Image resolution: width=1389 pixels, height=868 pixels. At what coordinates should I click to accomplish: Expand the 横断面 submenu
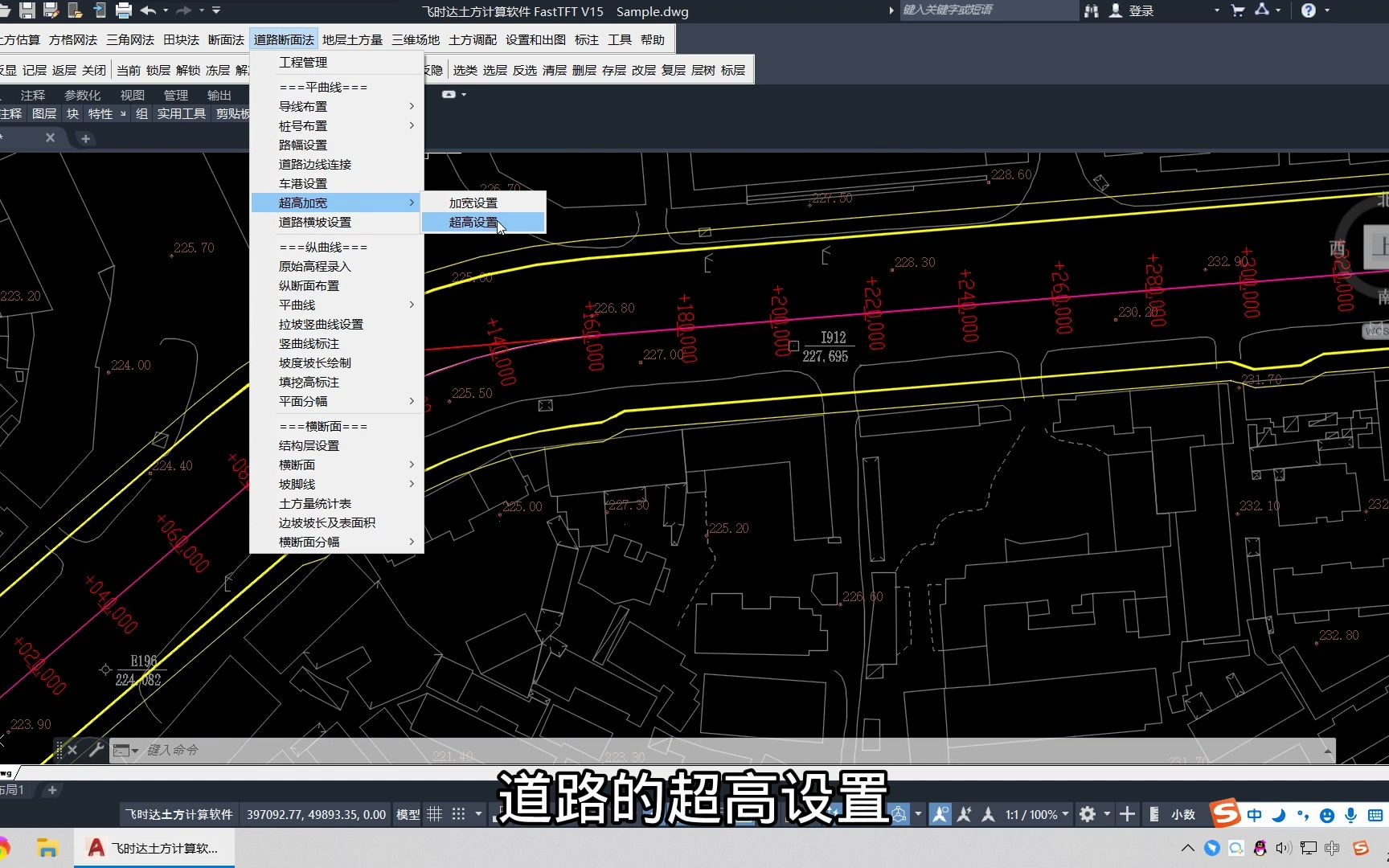[411, 465]
